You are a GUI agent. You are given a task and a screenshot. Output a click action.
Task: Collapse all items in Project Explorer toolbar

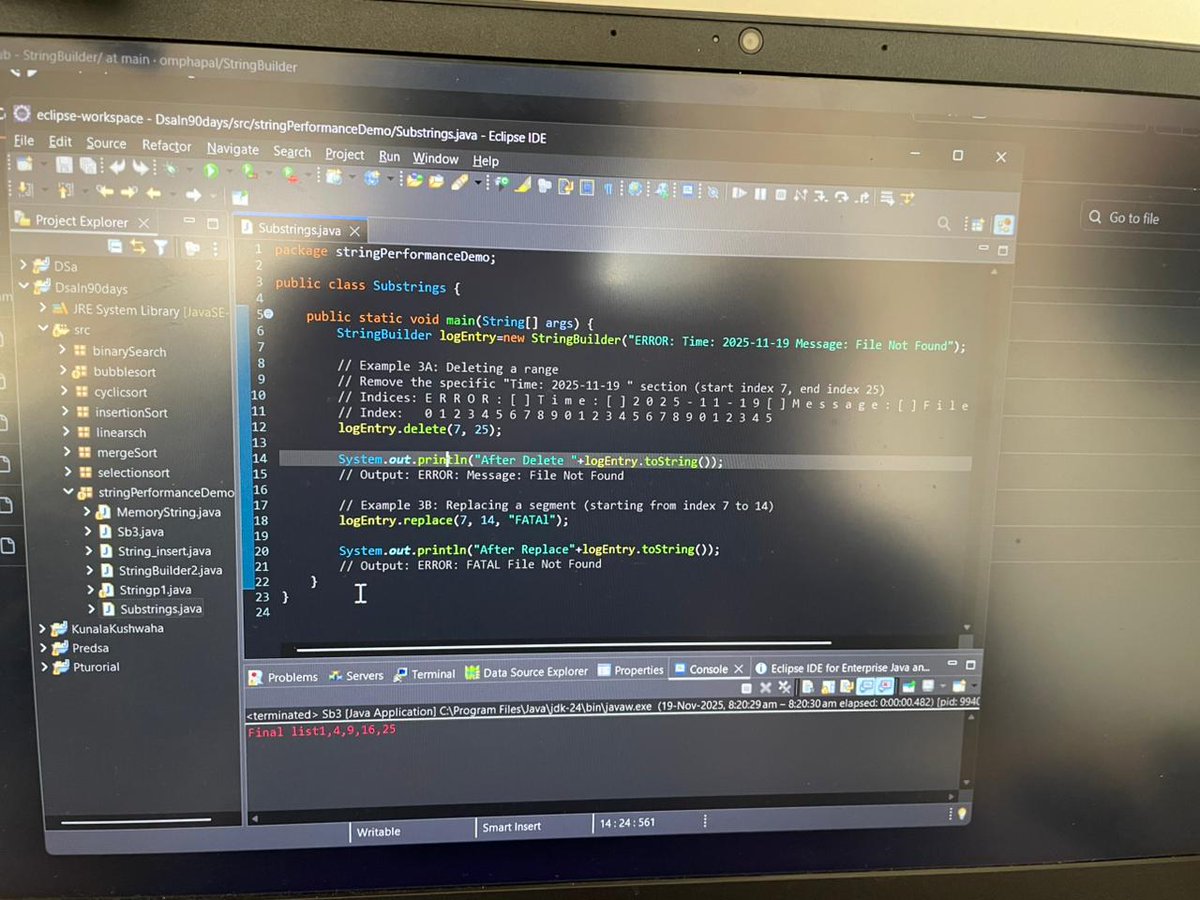point(115,246)
